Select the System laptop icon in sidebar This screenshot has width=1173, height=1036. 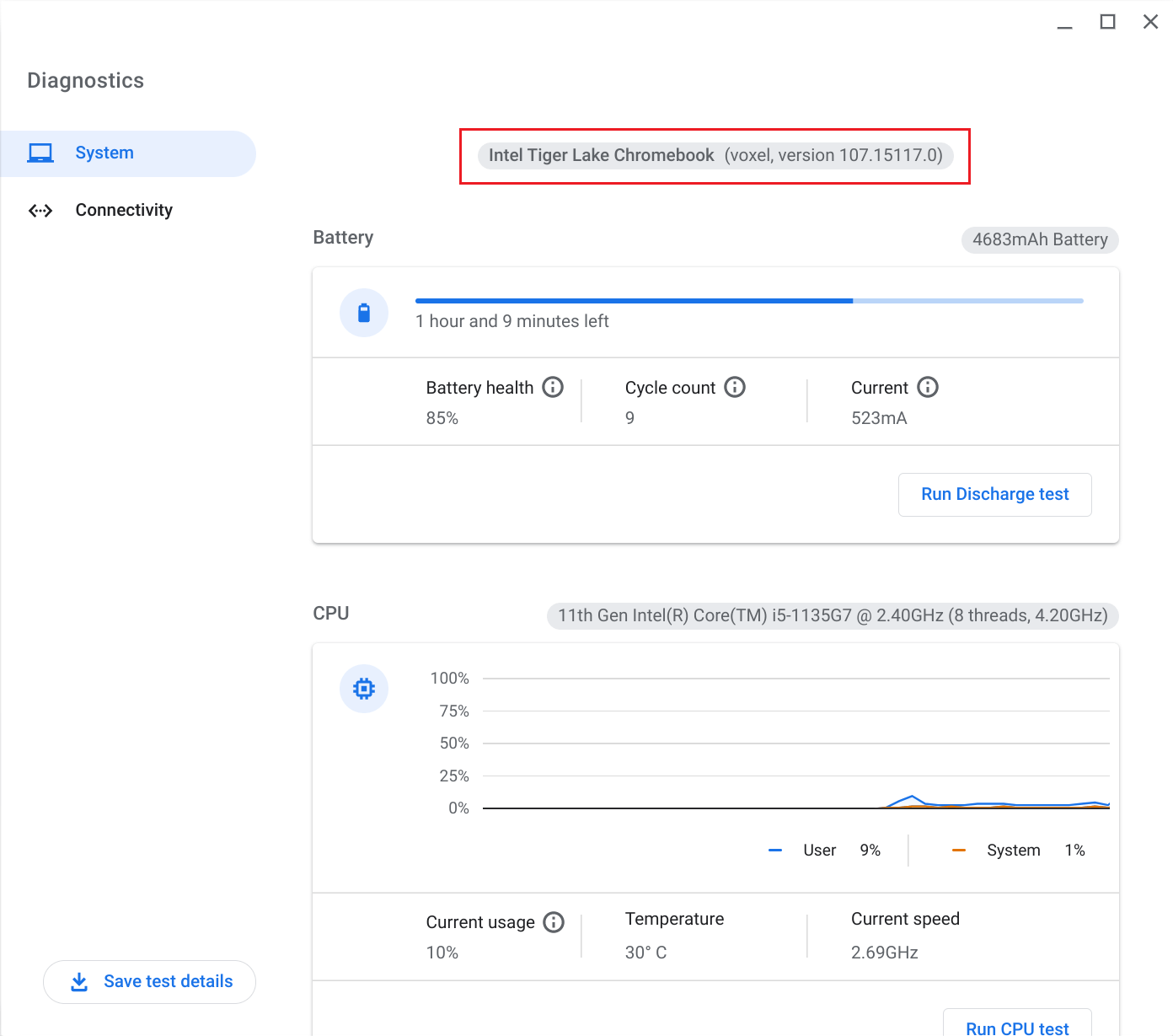pyautogui.click(x=40, y=153)
